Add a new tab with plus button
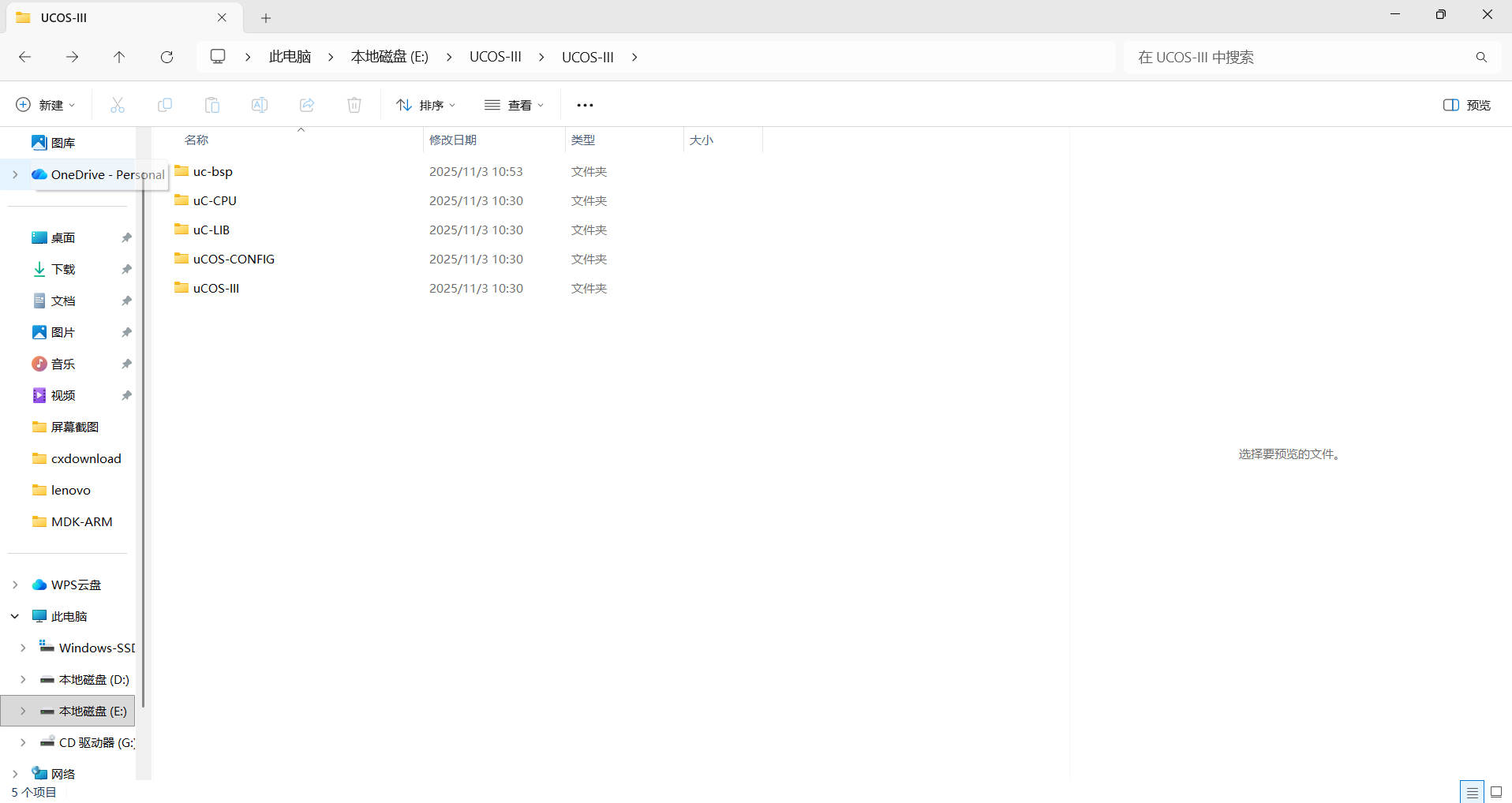1512x803 pixels. coord(266,17)
